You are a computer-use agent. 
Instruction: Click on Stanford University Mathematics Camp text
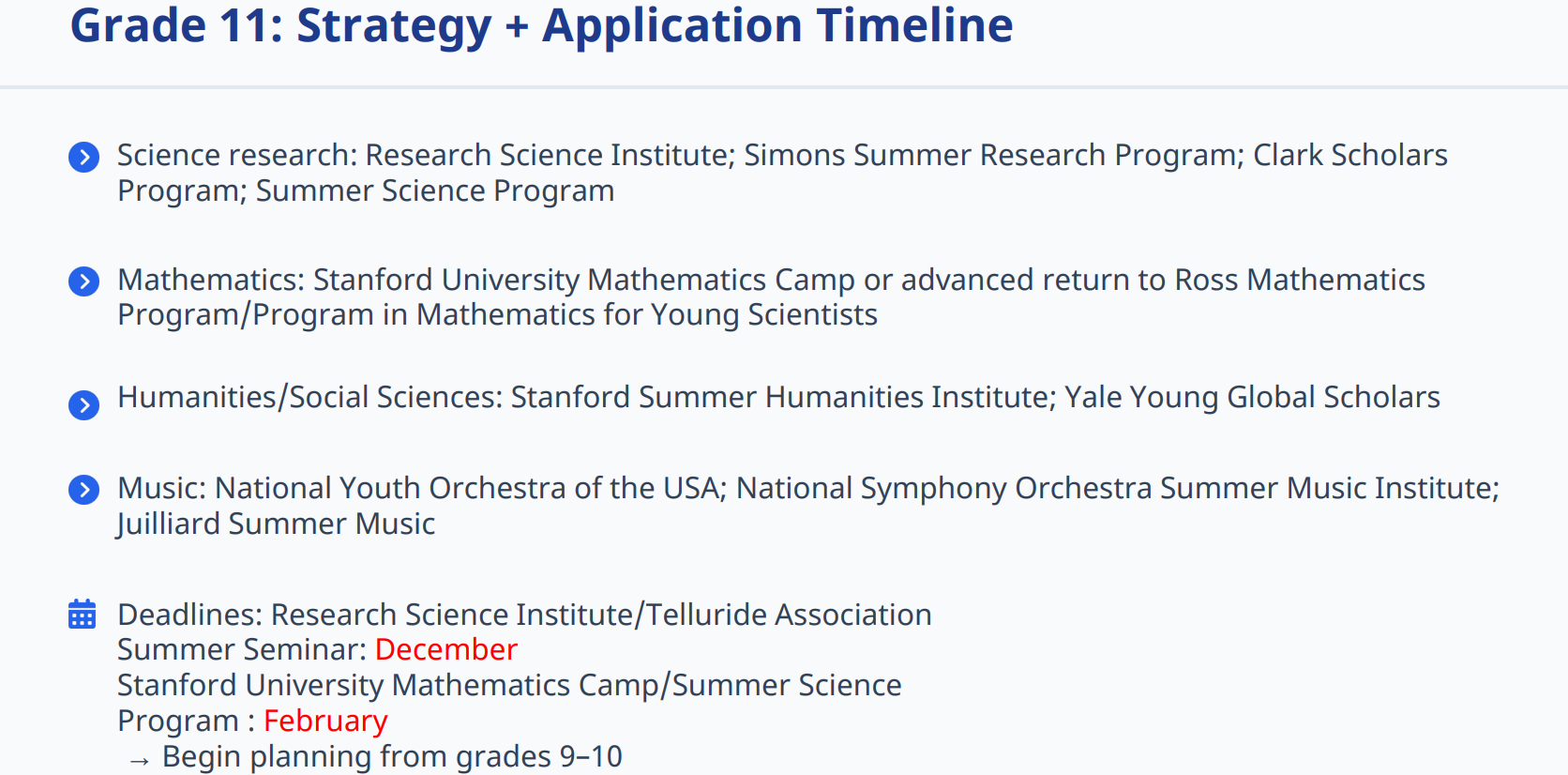[583, 280]
